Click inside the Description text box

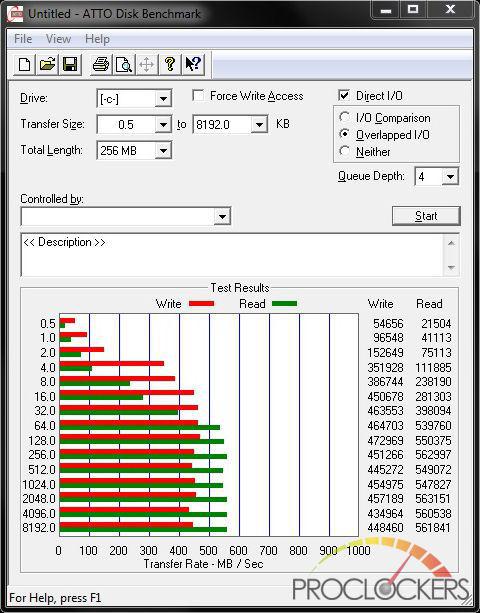click(233, 255)
